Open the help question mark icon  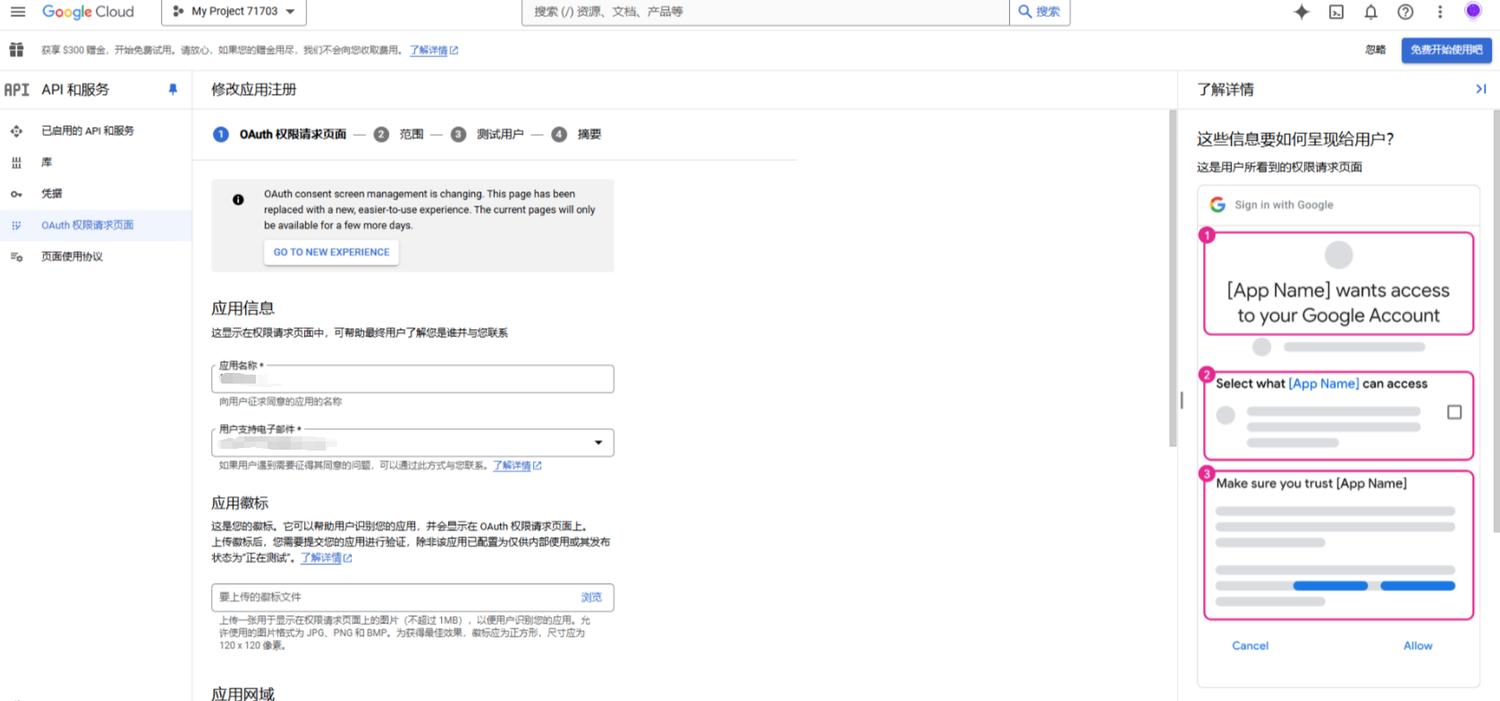click(x=1406, y=12)
